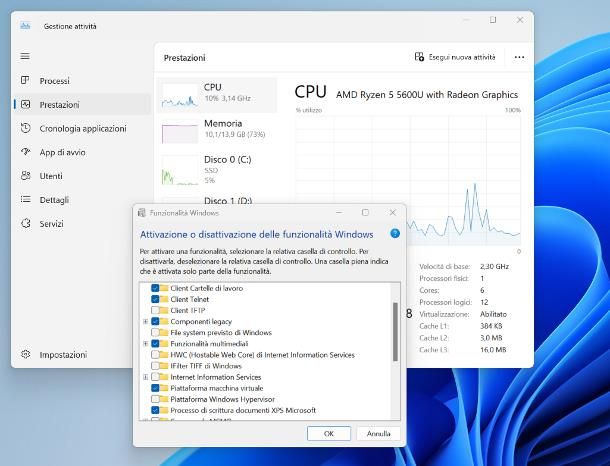Select the Disco 0 (C:) performance item
The image size is (610, 466).
218,170
